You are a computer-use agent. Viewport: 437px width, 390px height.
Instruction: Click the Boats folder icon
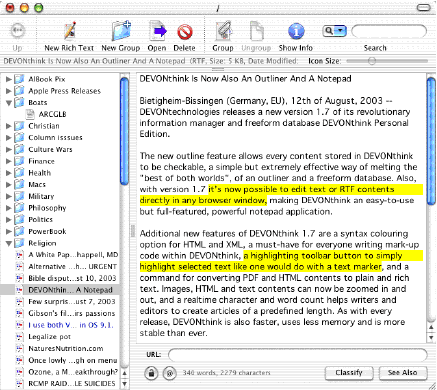click(19, 103)
